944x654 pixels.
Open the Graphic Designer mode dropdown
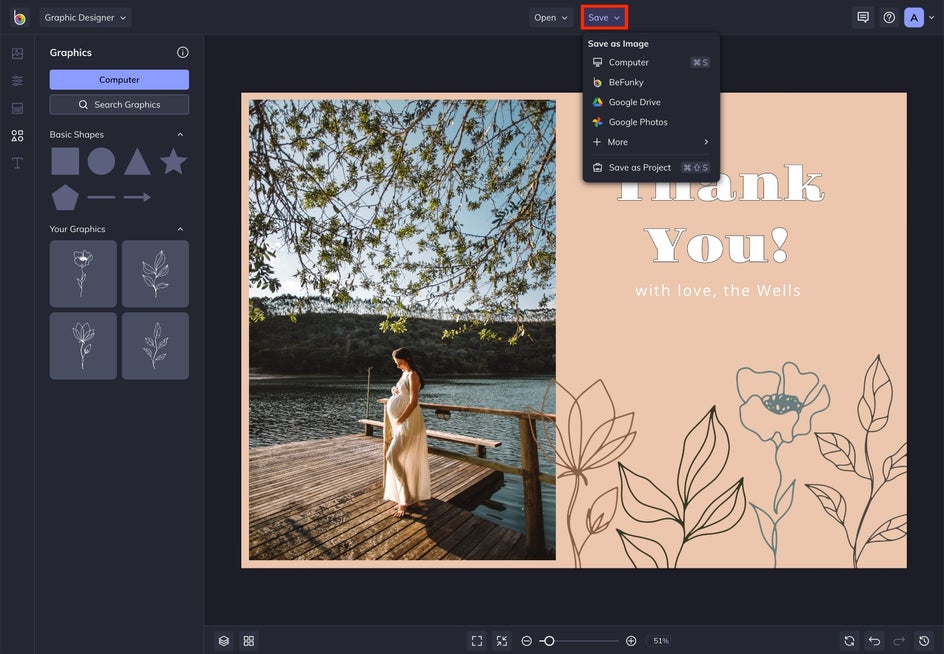(x=85, y=17)
